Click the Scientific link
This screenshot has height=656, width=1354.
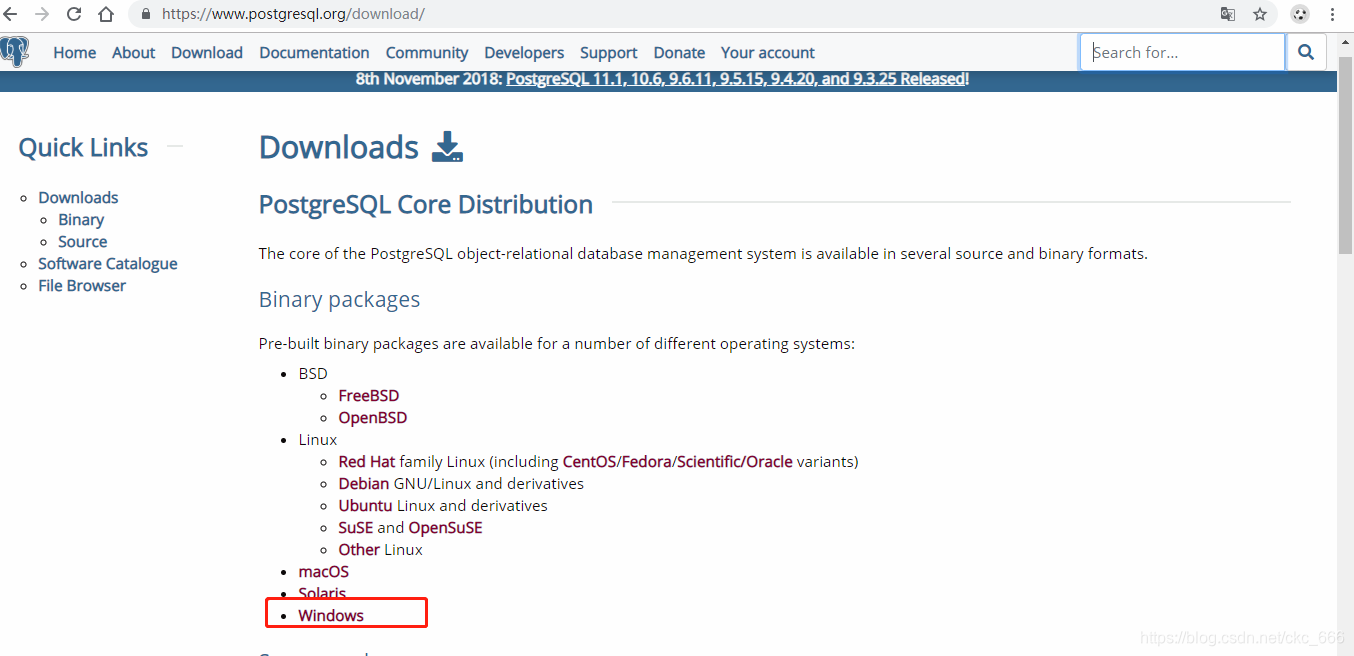[709, 462]
